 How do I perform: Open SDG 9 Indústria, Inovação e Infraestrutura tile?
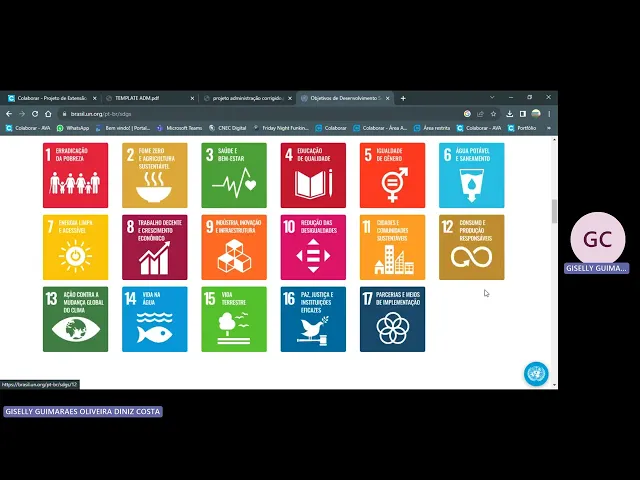click(x=234, y=247)
